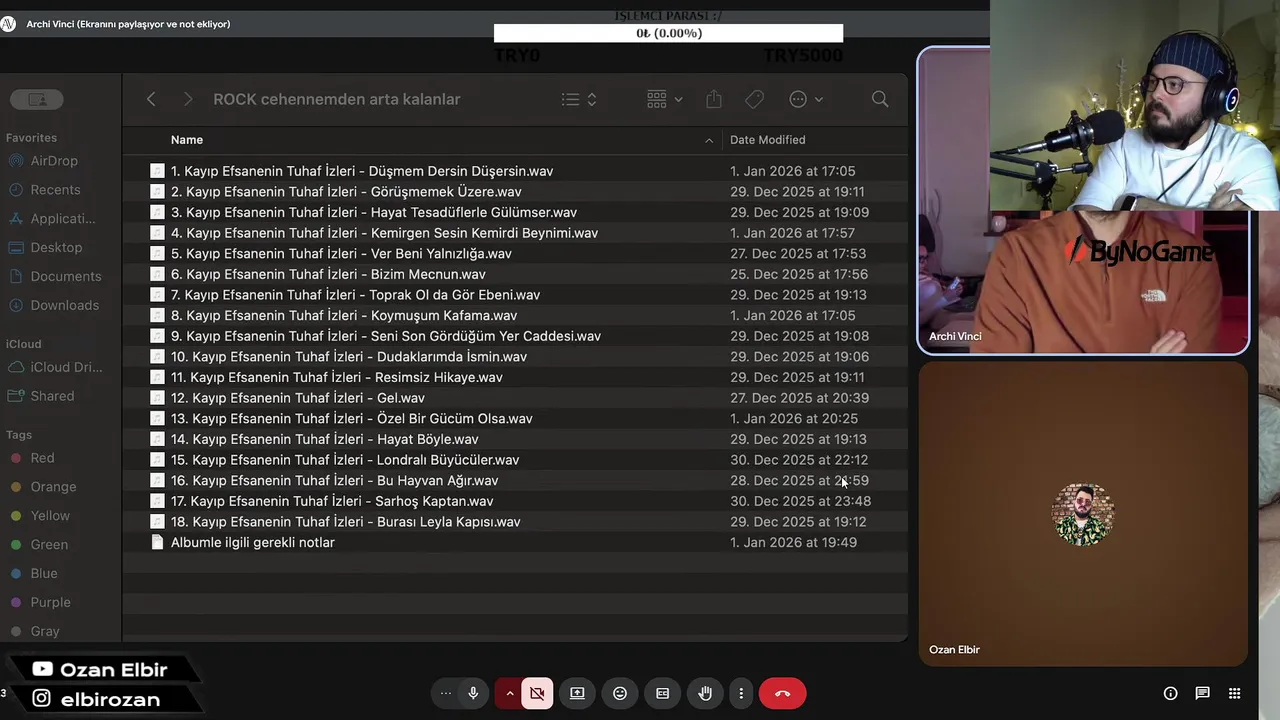1280x720 pixels.
Task: Click the icon of 15. Londralı Büyücüler.wav
Action: 157,460
